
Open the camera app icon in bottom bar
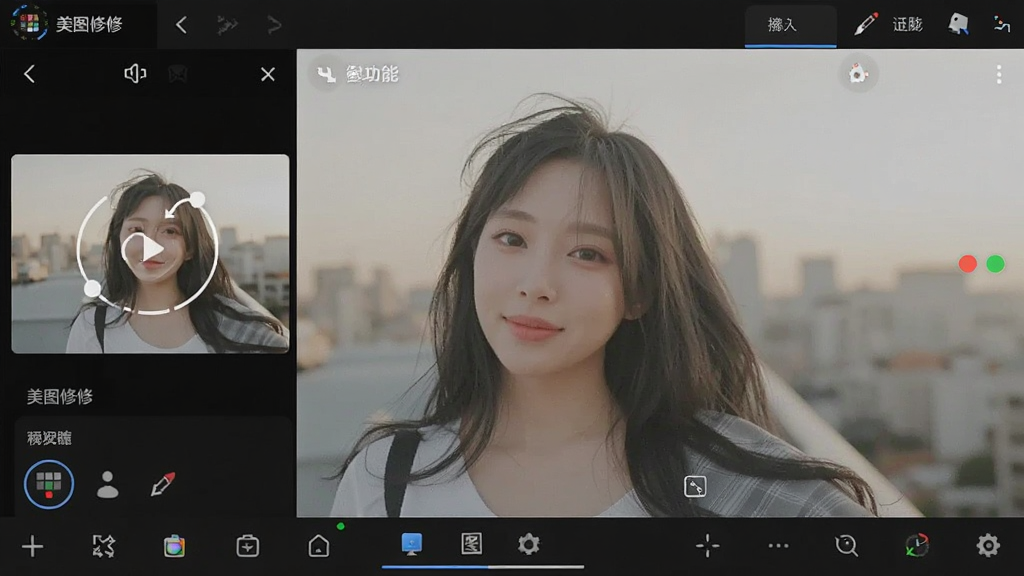tap(174, 545)
